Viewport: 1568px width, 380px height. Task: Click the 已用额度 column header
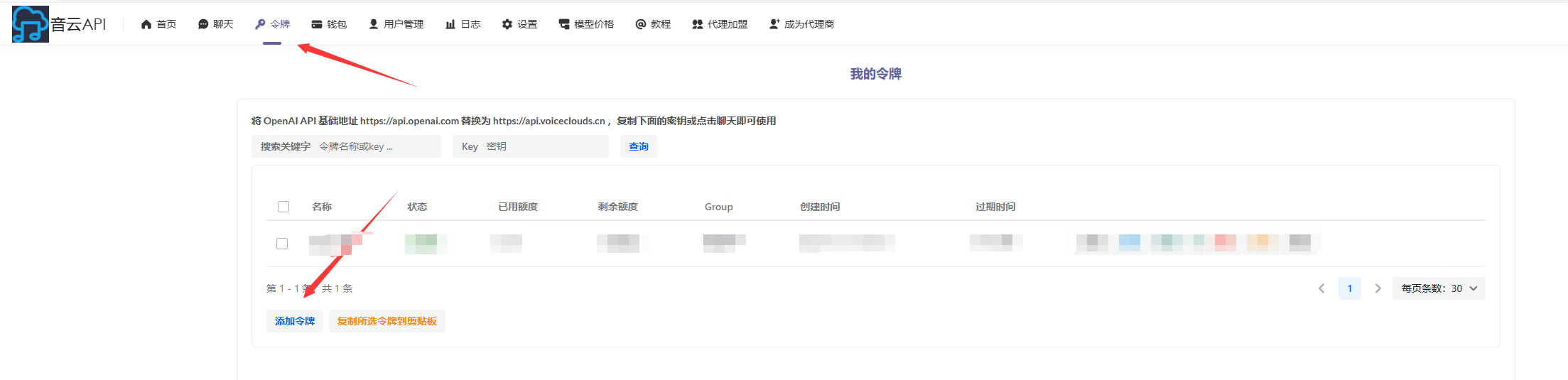pos(518,207)
